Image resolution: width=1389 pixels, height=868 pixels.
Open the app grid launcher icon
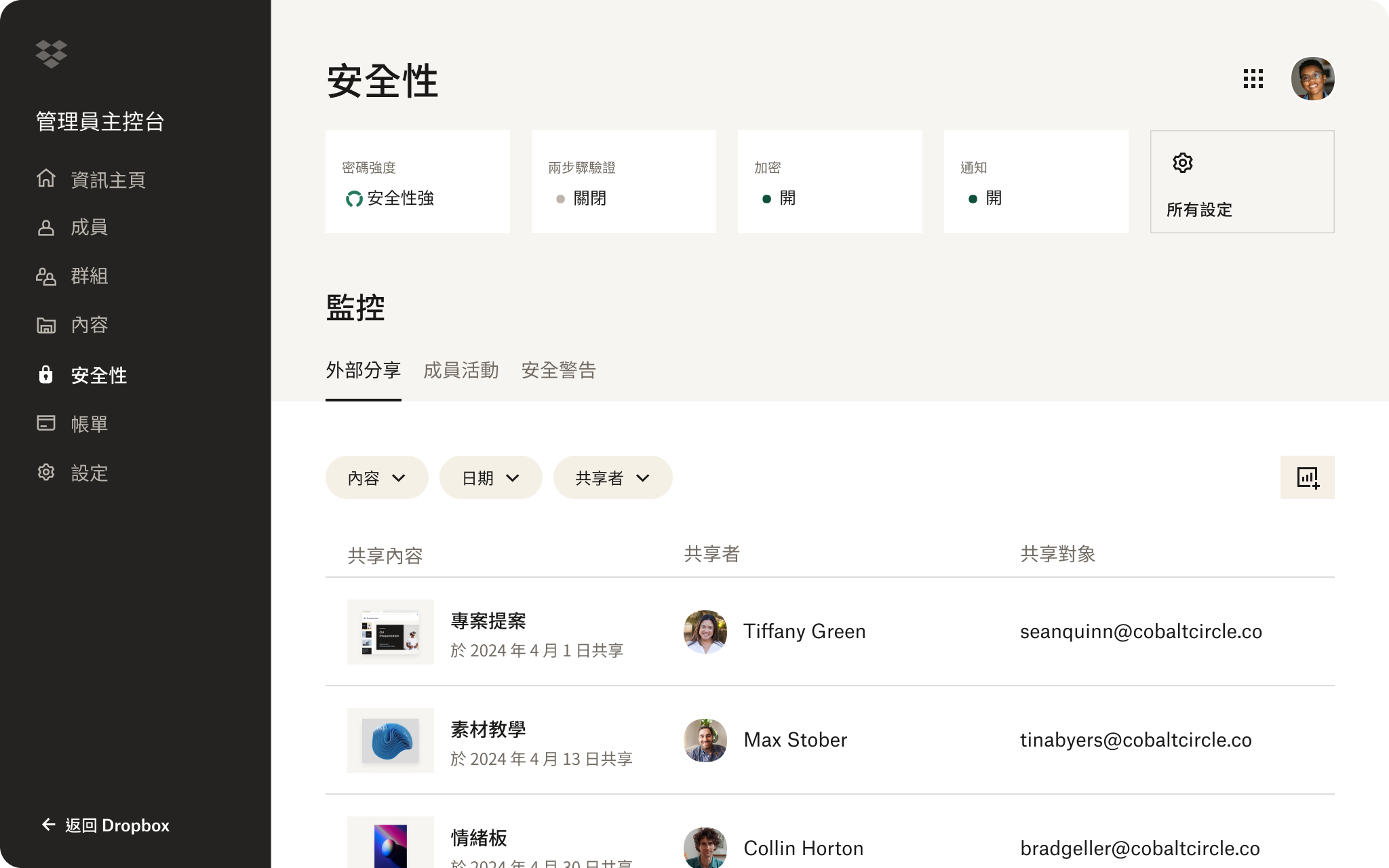tap(1253, 79)
